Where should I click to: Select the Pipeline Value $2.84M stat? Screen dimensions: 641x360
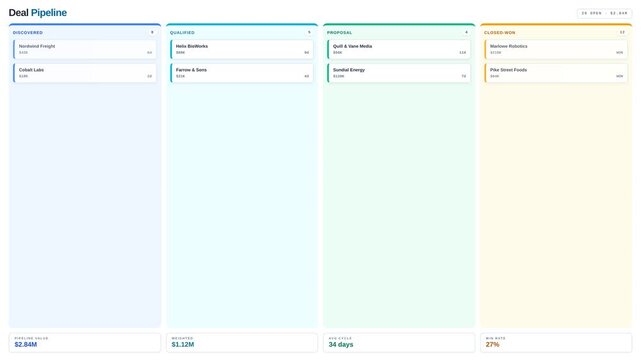coord(85,342)
